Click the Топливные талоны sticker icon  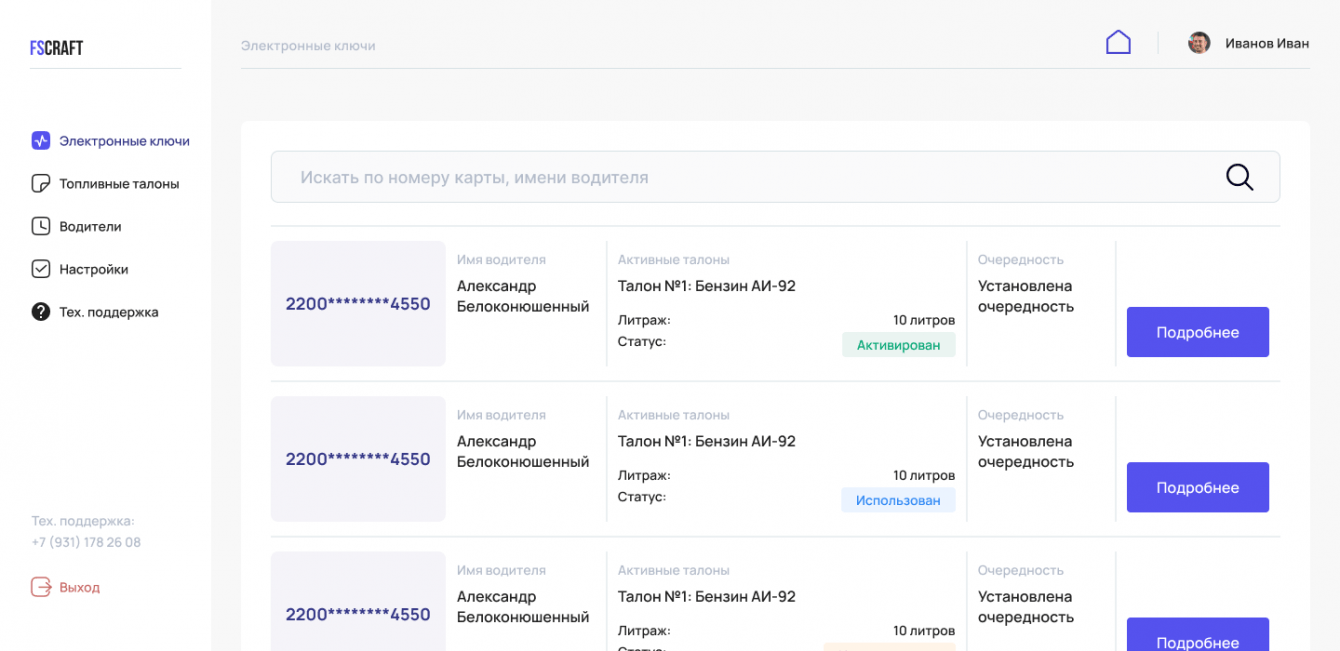41,184
